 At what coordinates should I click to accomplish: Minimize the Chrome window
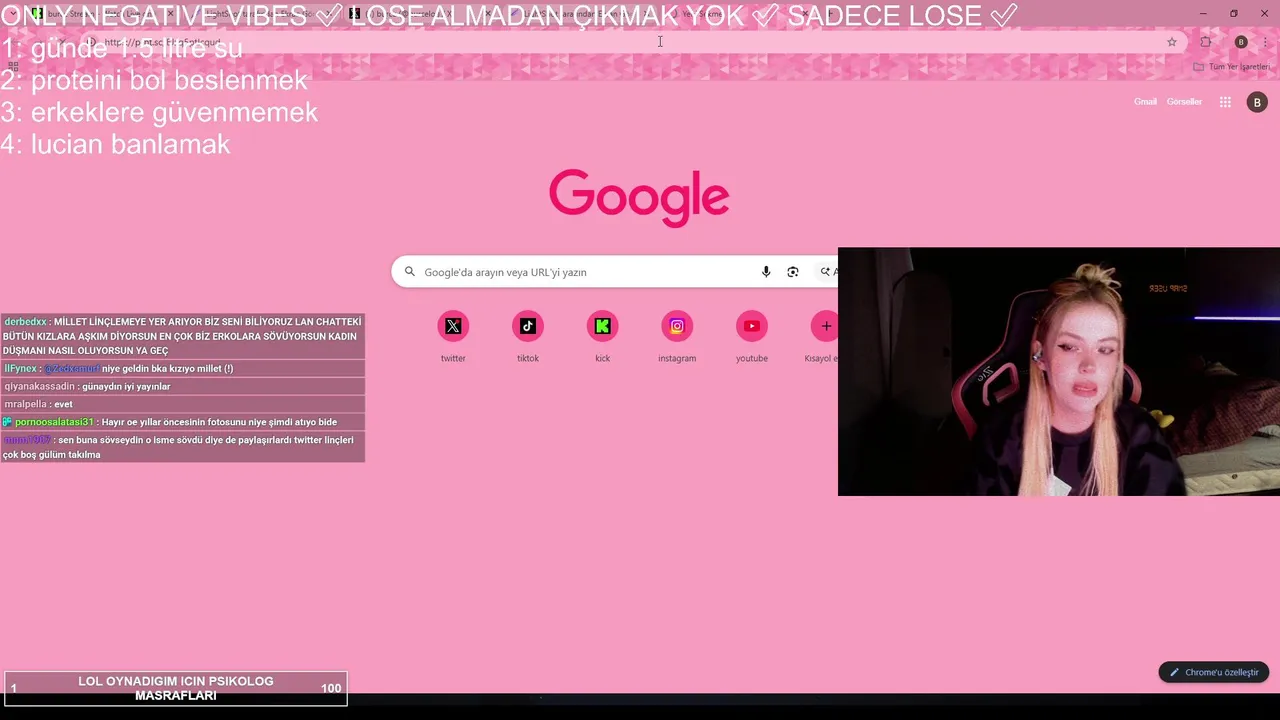[1203, 13]
